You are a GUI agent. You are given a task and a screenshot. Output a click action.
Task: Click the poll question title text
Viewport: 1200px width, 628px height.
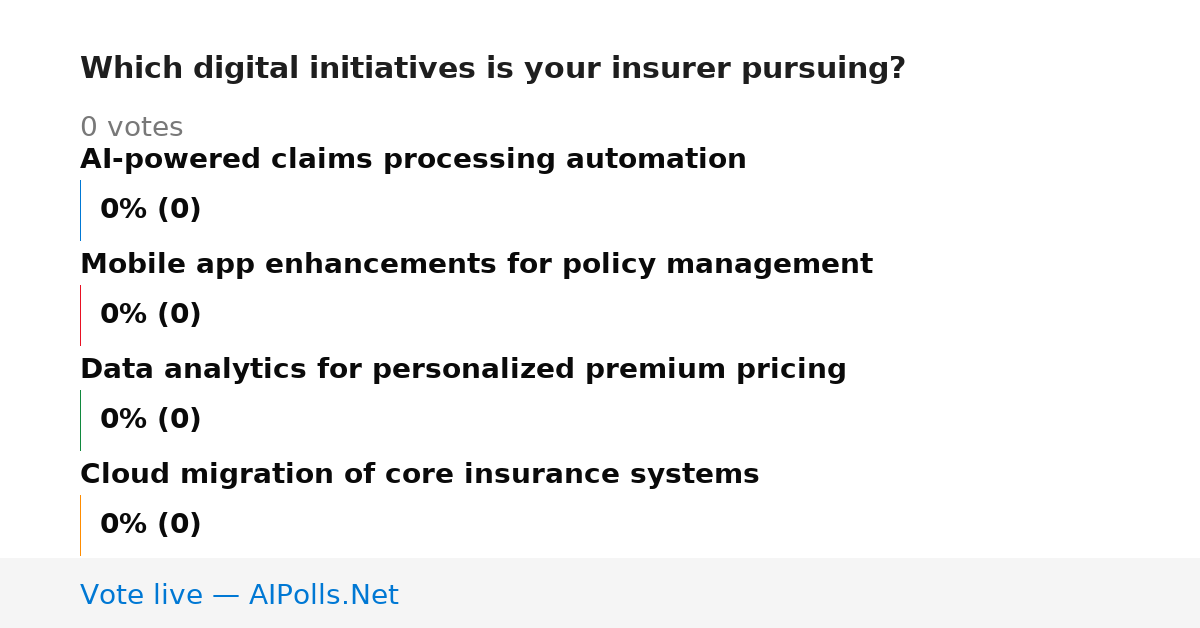pos(493,69)
